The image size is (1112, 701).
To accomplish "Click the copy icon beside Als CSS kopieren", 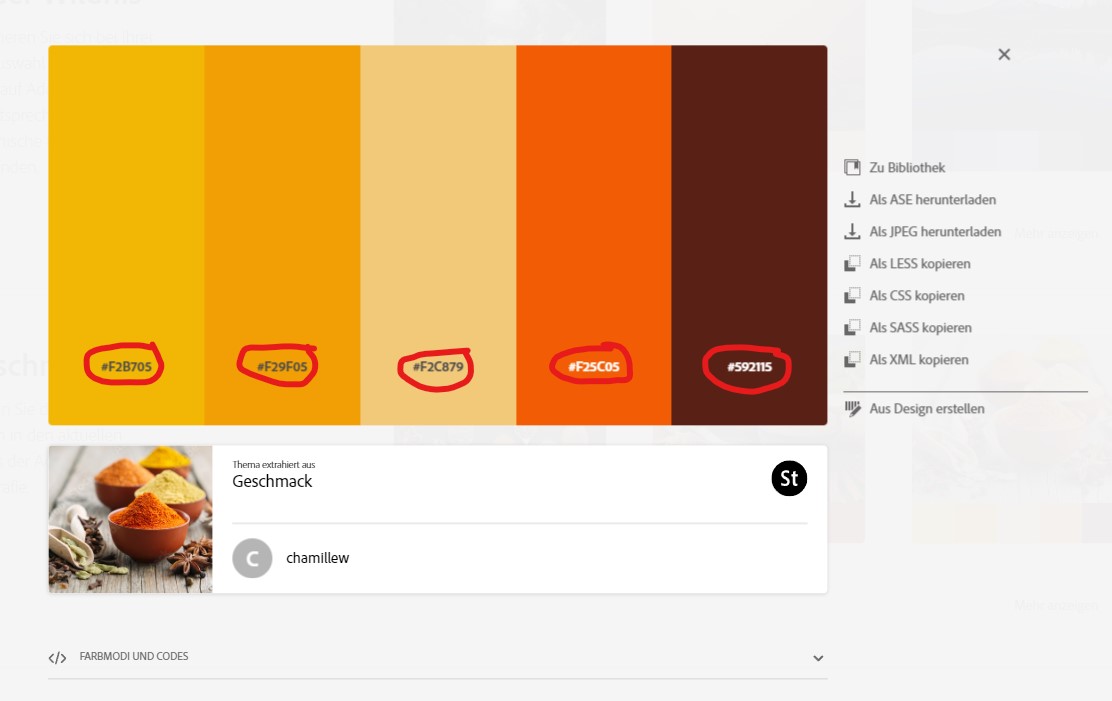I will point(852,295).
